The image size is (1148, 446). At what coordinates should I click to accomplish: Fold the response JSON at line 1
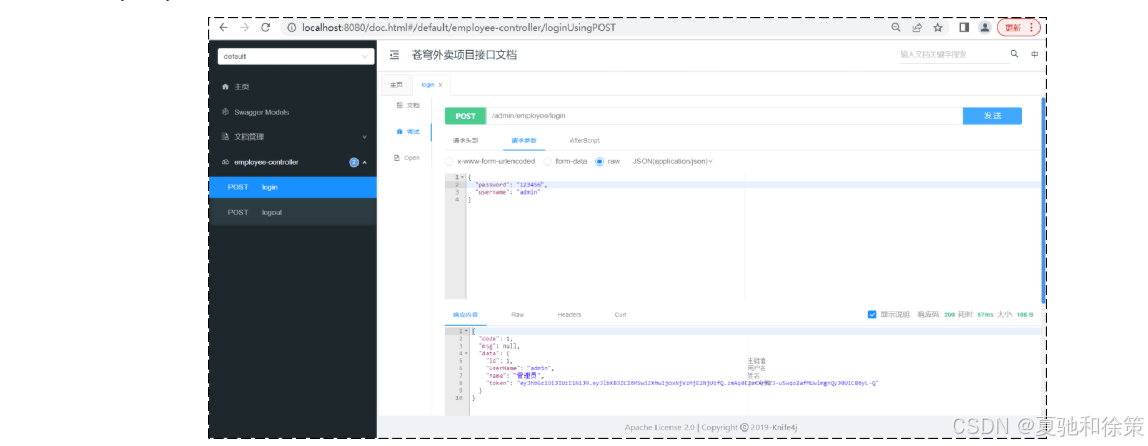click(466, 331)
